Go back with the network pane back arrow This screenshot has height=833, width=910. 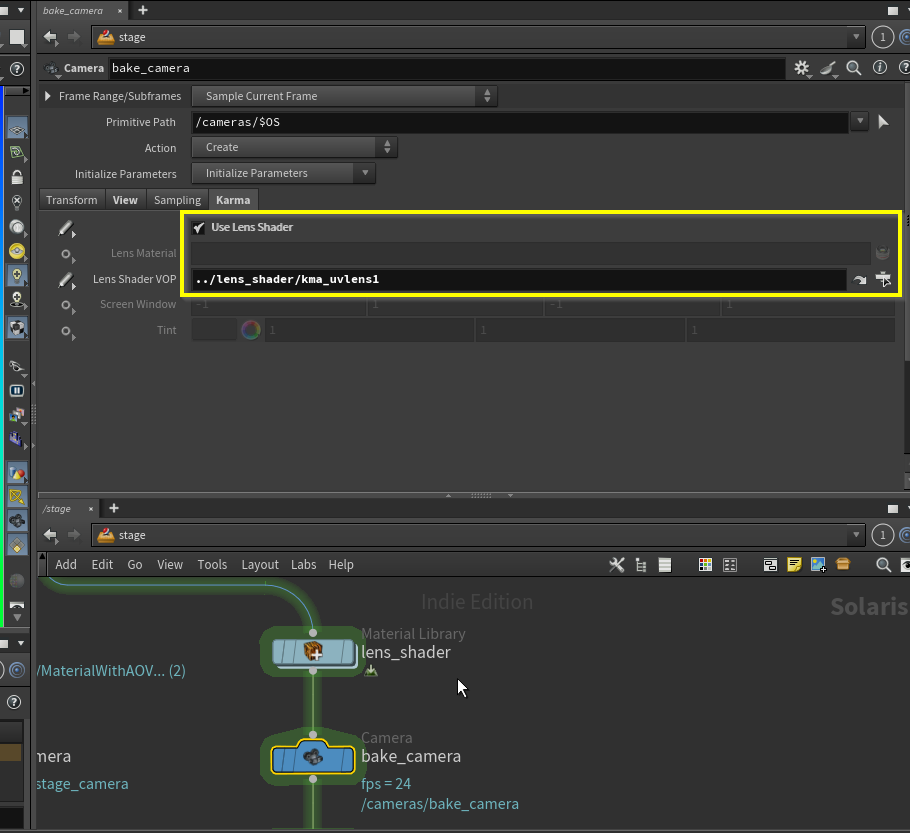(50, 535)
